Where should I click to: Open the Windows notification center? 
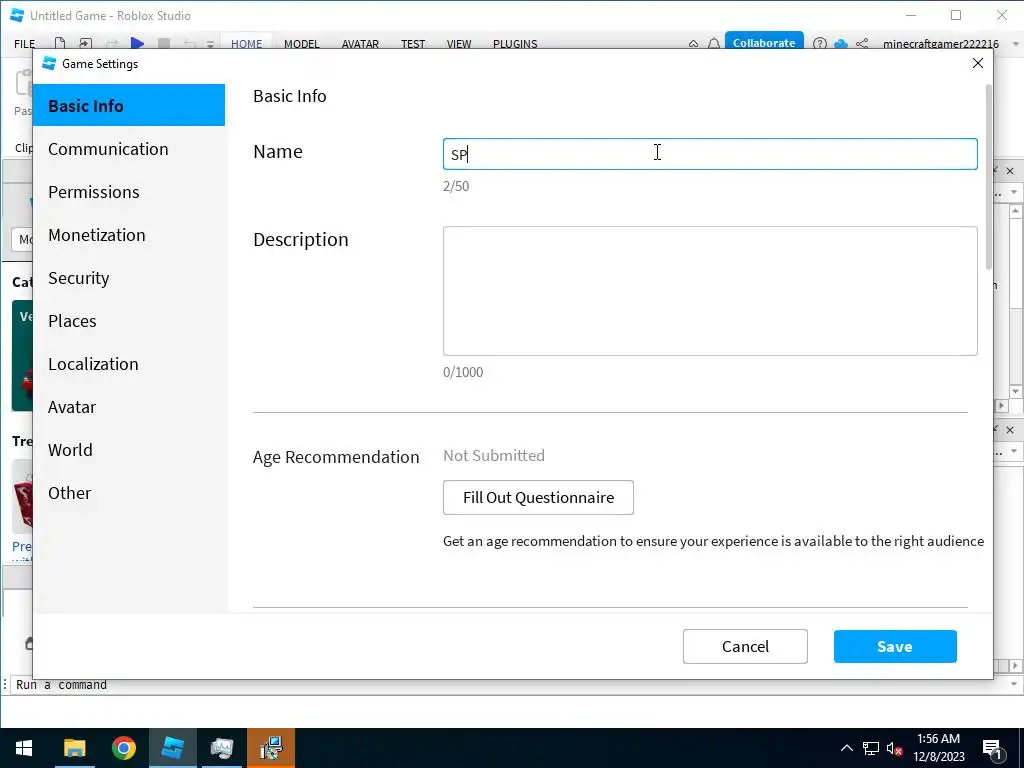point(993,748)
